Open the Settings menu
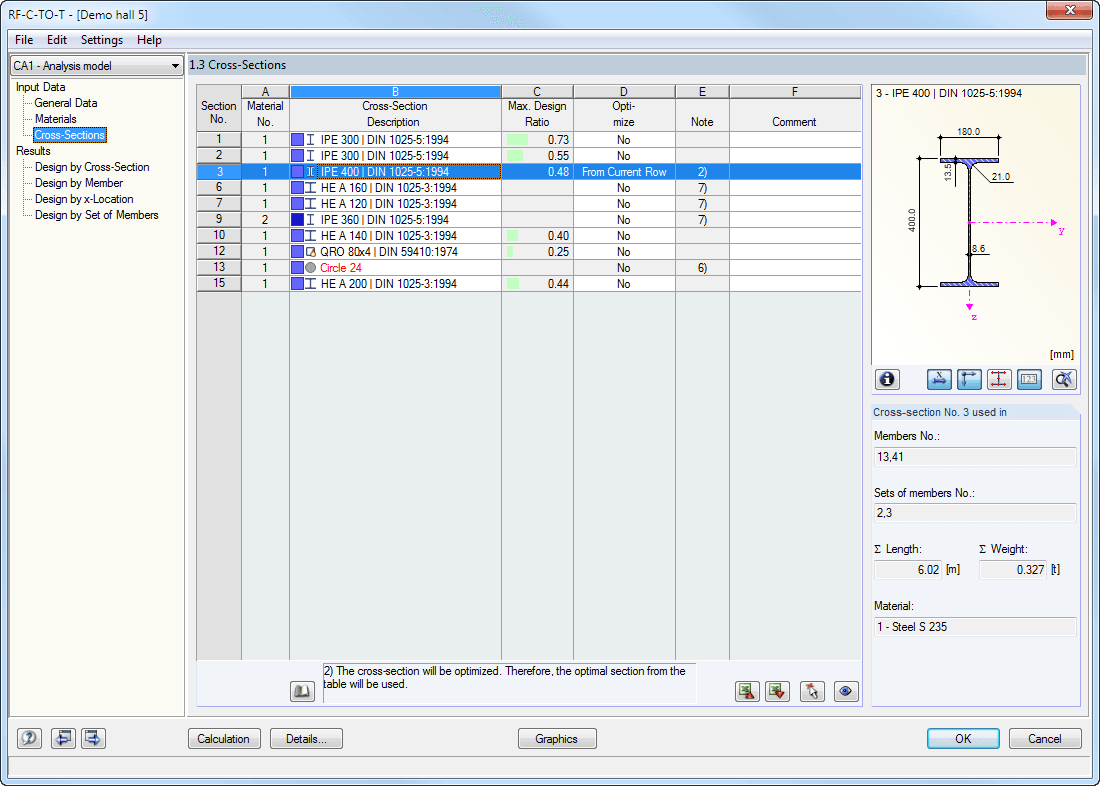The image size is (1100, 786). click(102, 40)
